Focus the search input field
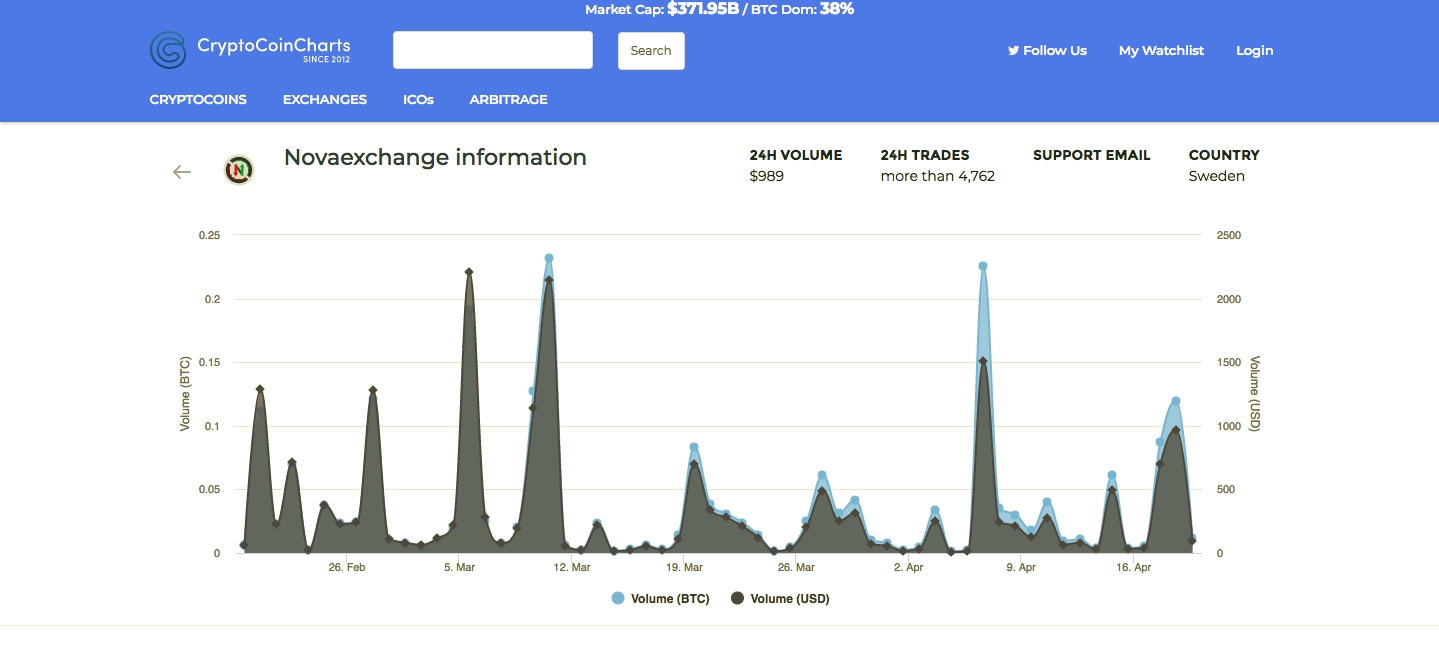The height and width of the screenshot is (659, 1439). click(x=493, y=50)
